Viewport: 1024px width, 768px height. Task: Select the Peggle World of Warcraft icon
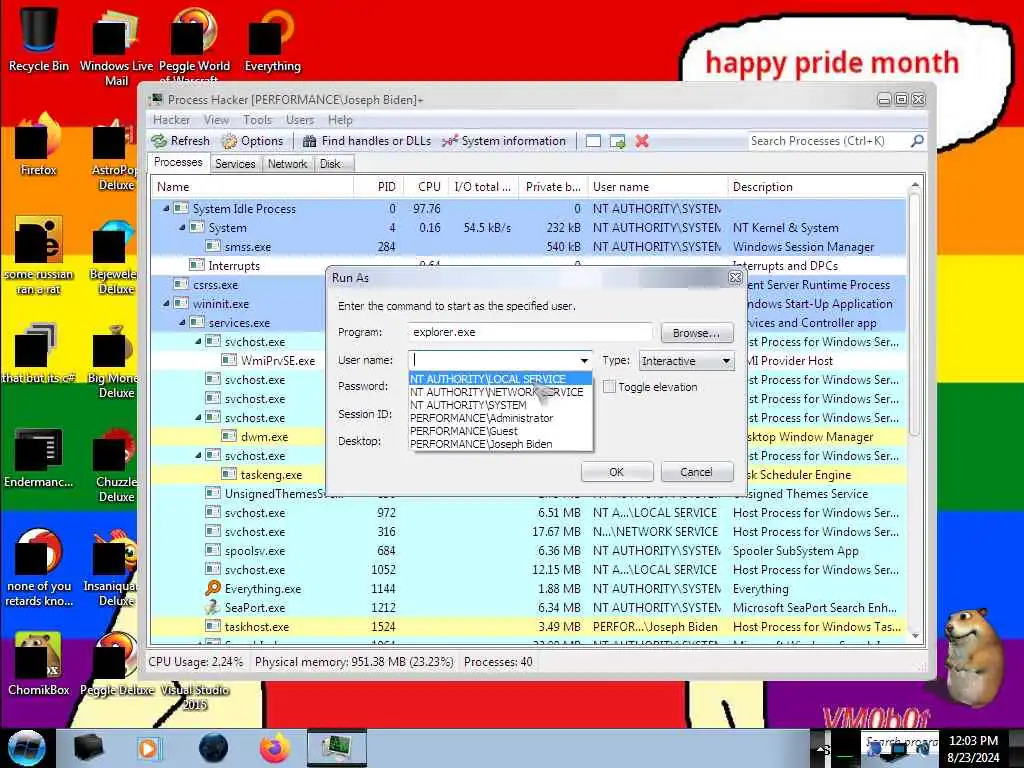point(194,44)
